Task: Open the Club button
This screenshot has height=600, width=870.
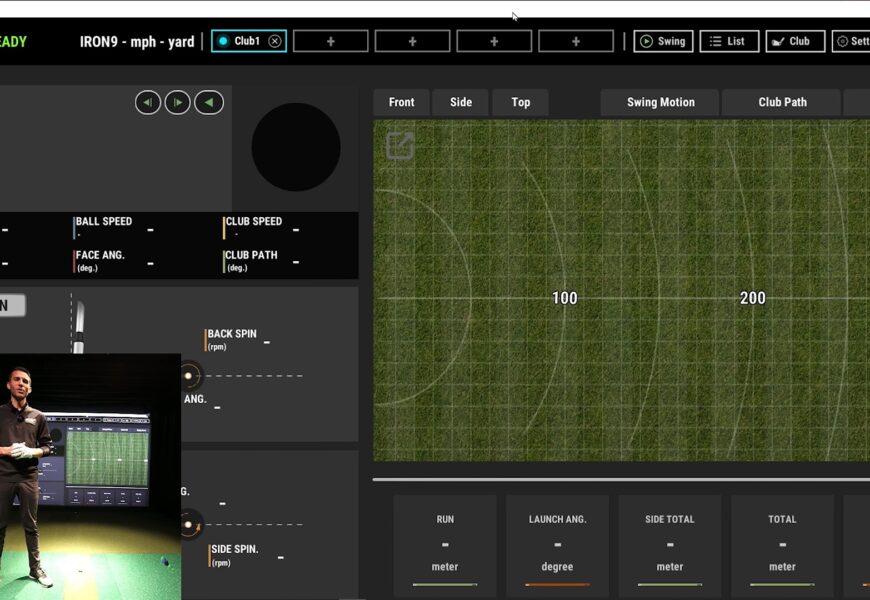Action: coord(795,41)
